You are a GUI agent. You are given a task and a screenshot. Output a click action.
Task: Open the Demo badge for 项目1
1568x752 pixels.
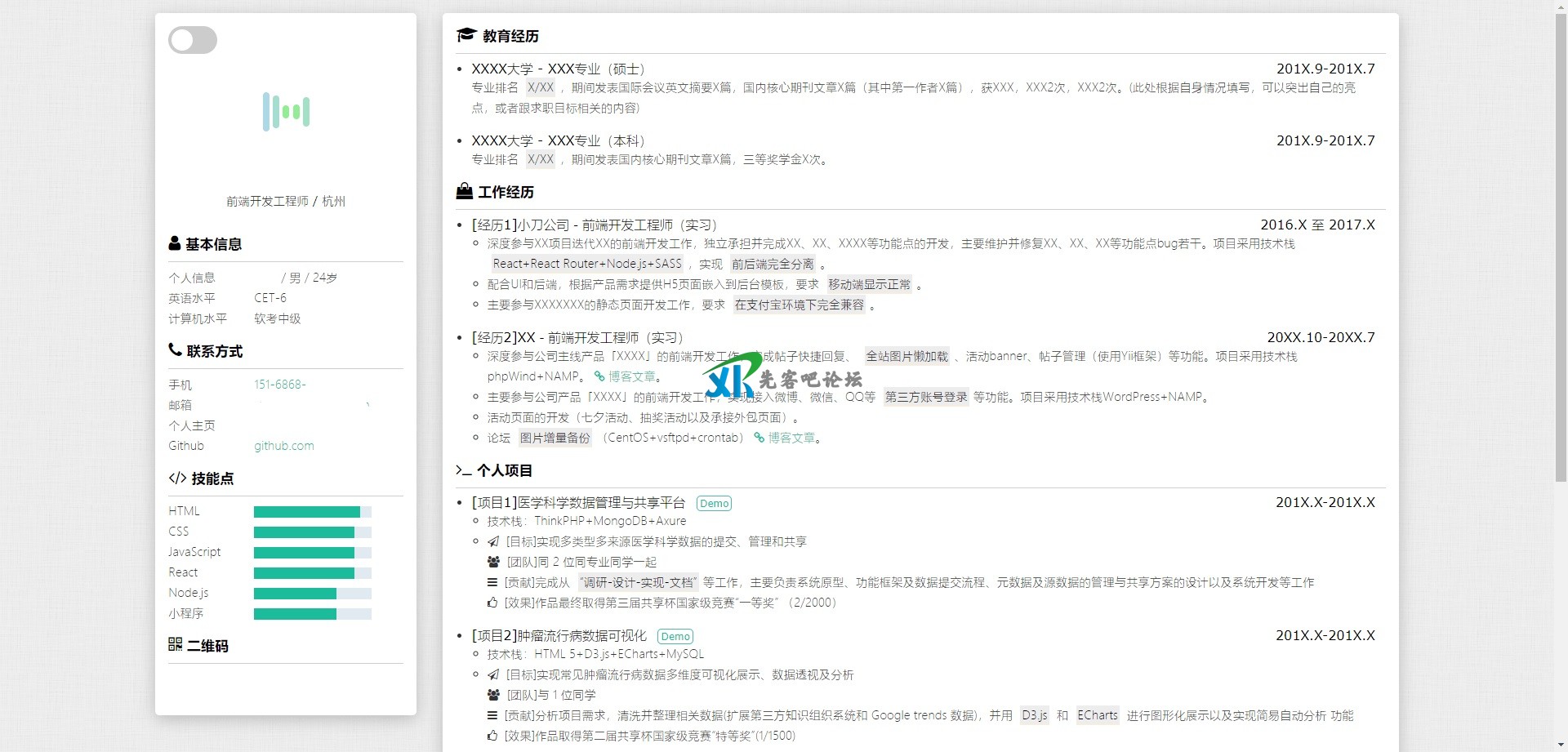(x=714, y=504)
